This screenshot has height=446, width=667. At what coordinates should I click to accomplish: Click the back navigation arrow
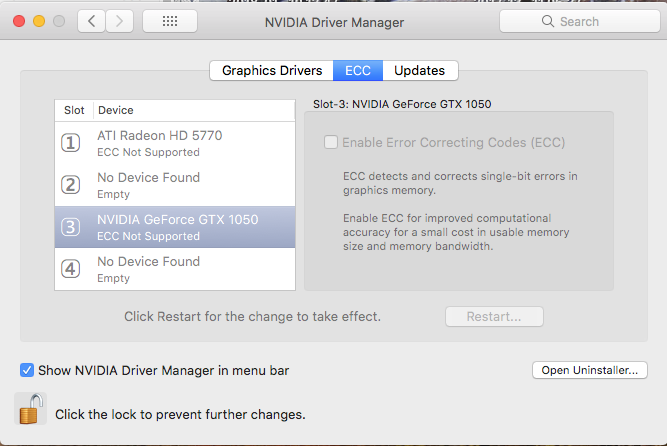(x=91, y=21)
